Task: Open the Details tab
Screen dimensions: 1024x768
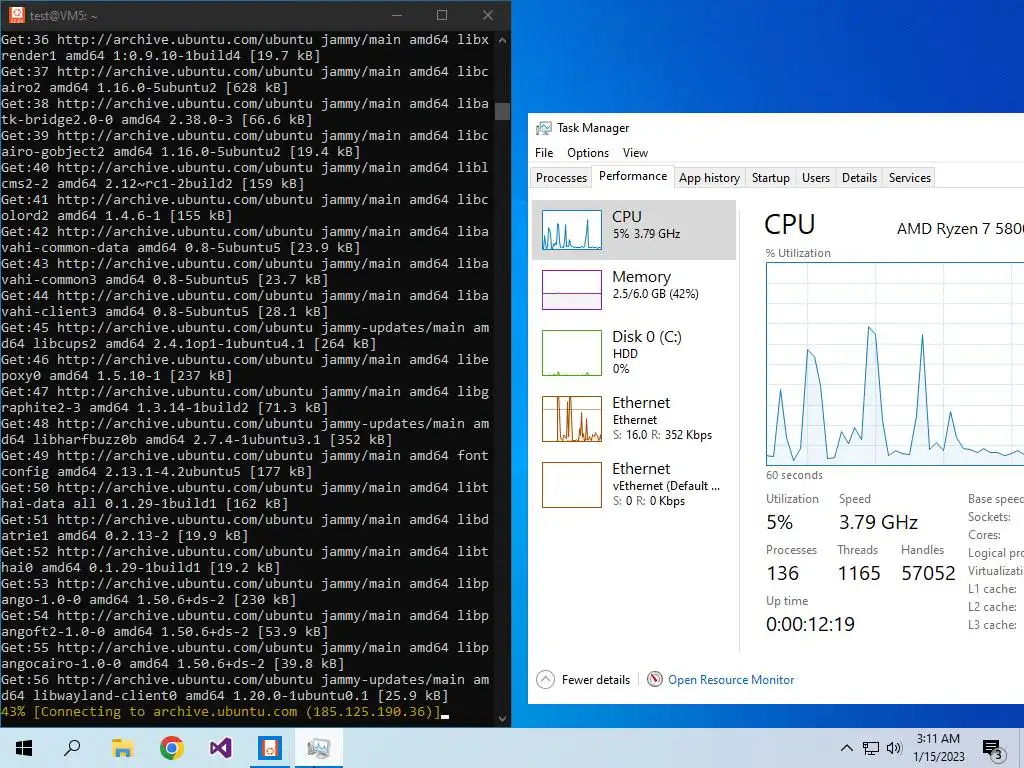Action: pyautogui.click(x=859, y=178)
